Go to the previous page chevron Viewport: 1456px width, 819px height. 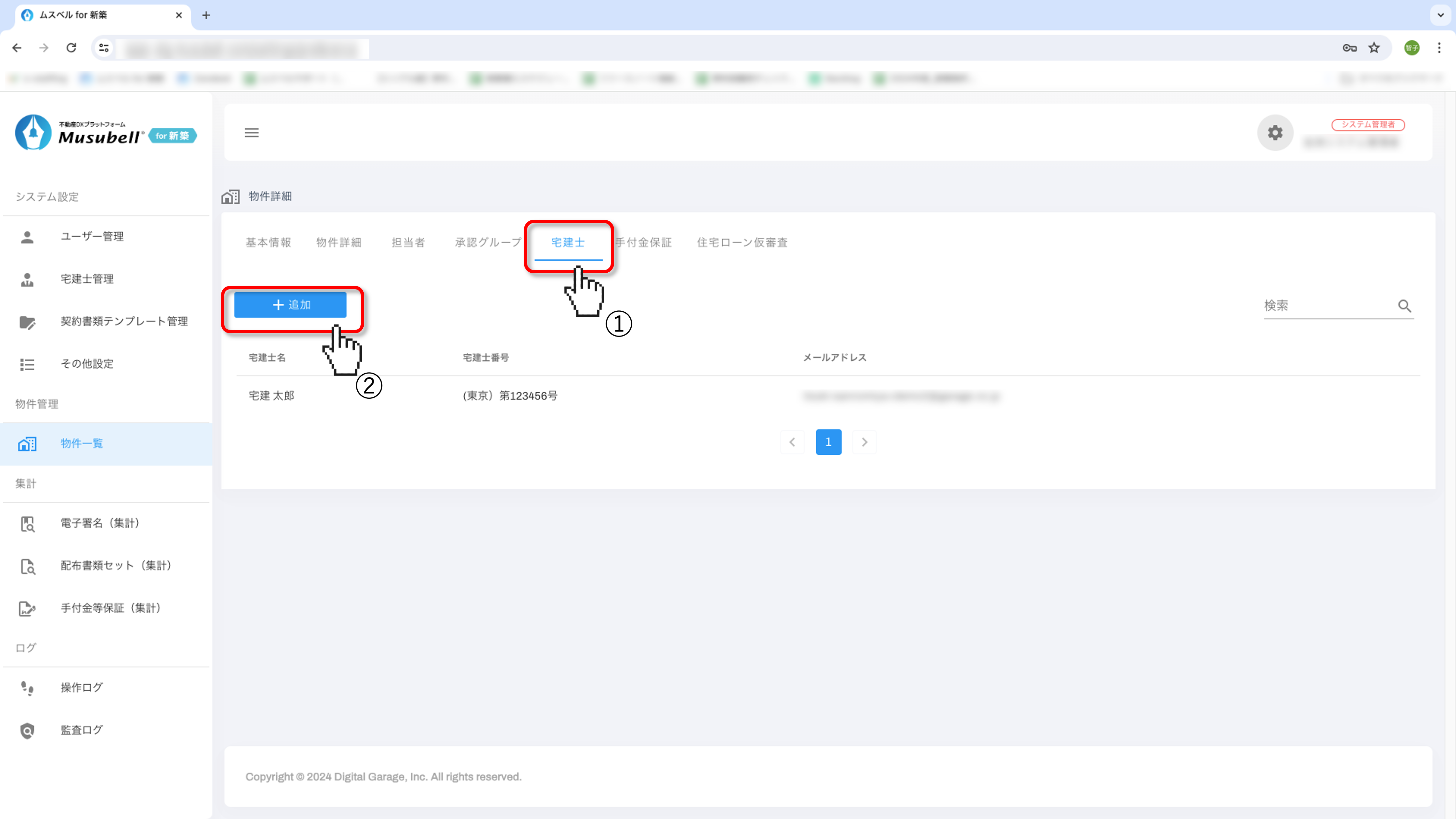pyautogui.click(x=792, y=442)
